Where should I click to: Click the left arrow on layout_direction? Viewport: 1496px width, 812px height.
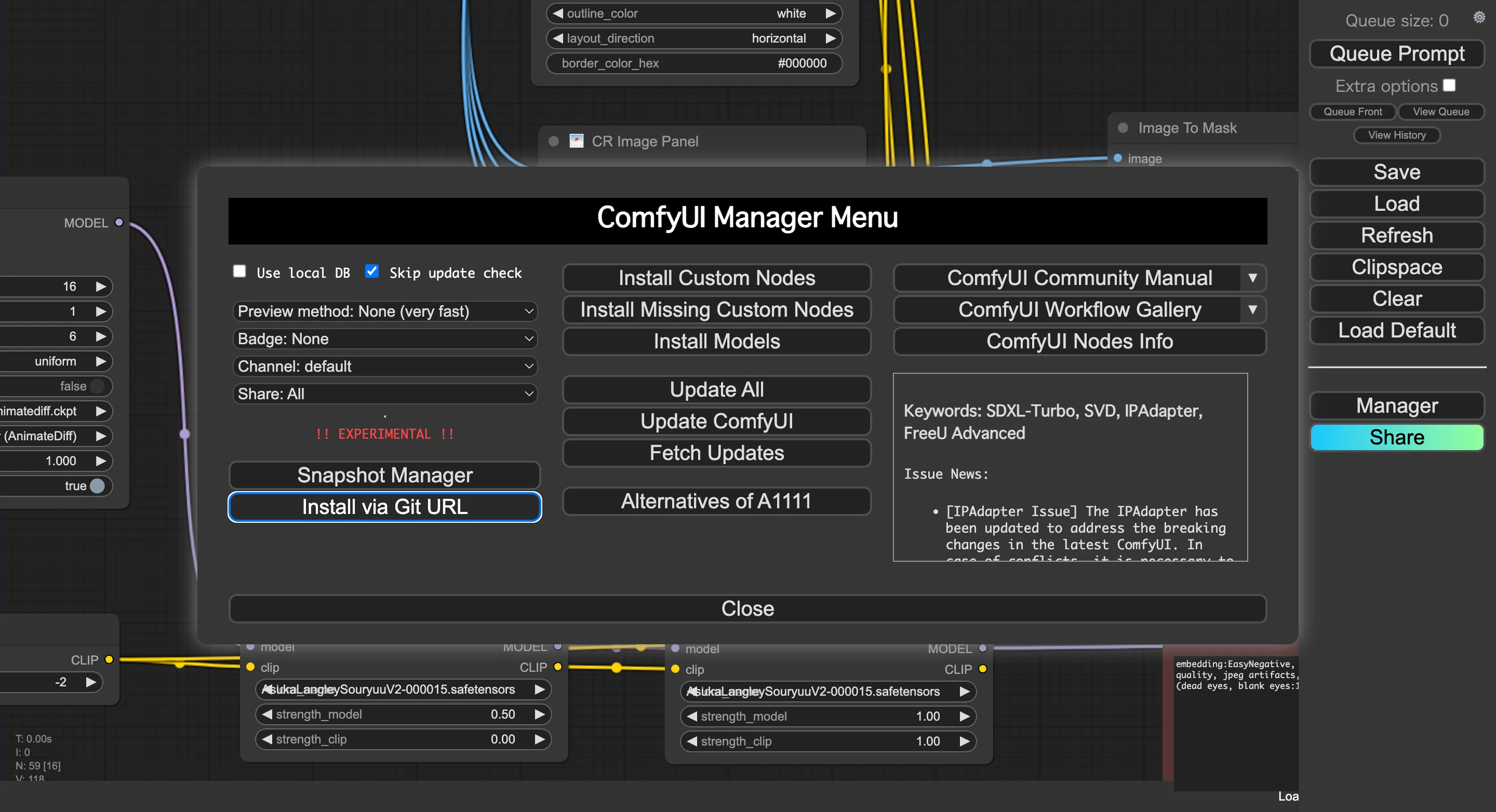coord(557,38)
